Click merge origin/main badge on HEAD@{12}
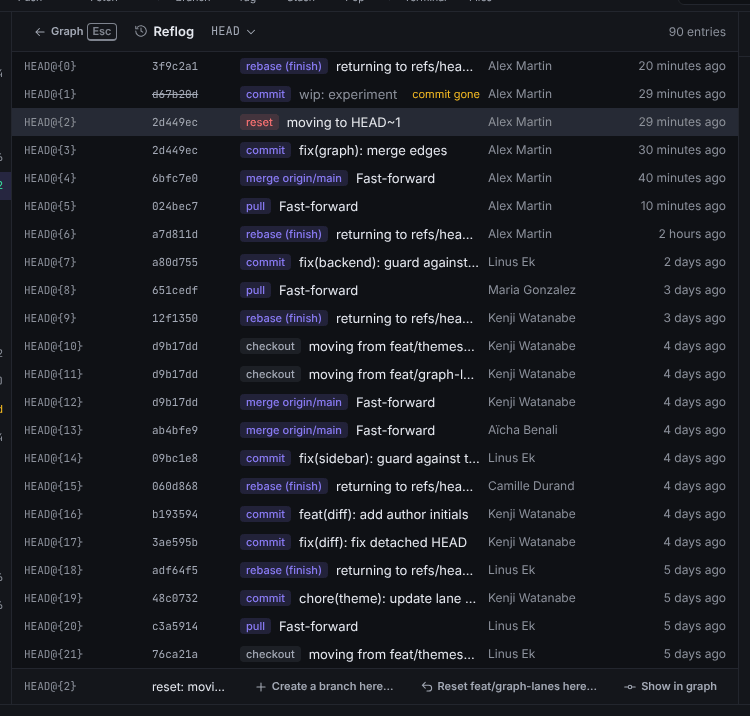 click(x=294, y=402)
